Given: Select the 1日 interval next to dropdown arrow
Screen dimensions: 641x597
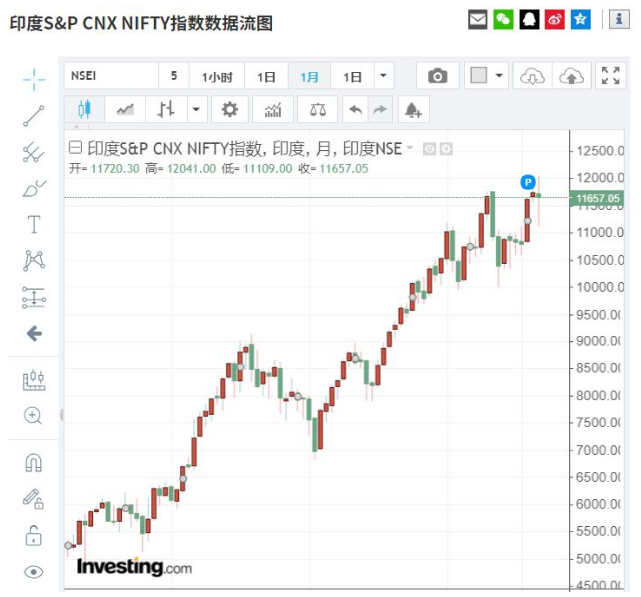Looking at the screenshot, I should point(352,76).
